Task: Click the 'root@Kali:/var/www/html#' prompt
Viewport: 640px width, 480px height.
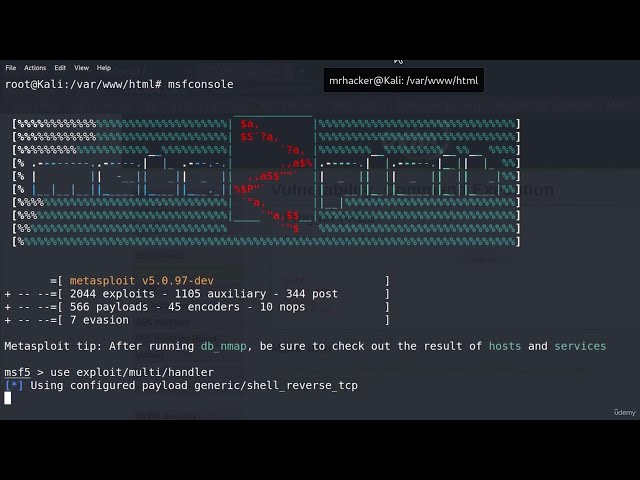Action: pyautogui.click(x=83, y=84)
